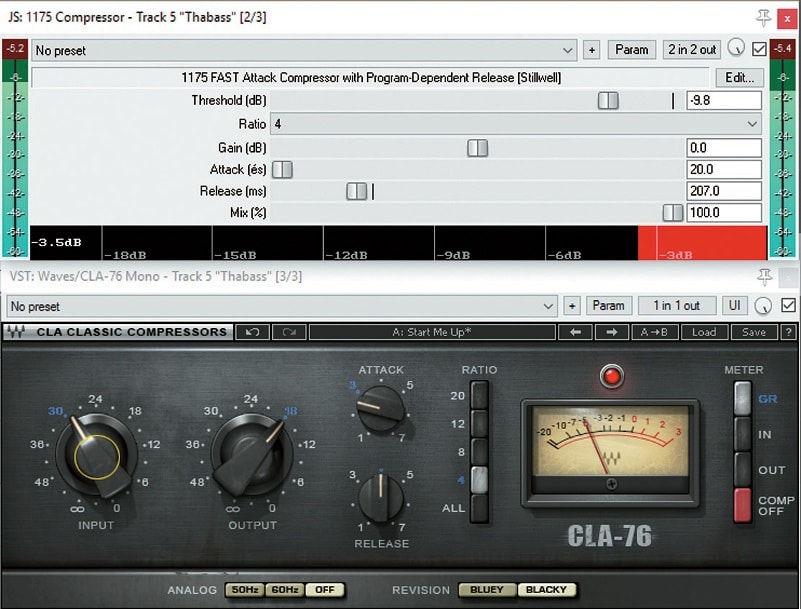Click the Waves logo in the CLA toolbar
The height and width of the screenshot is (609, 801).
click(16, 332)
